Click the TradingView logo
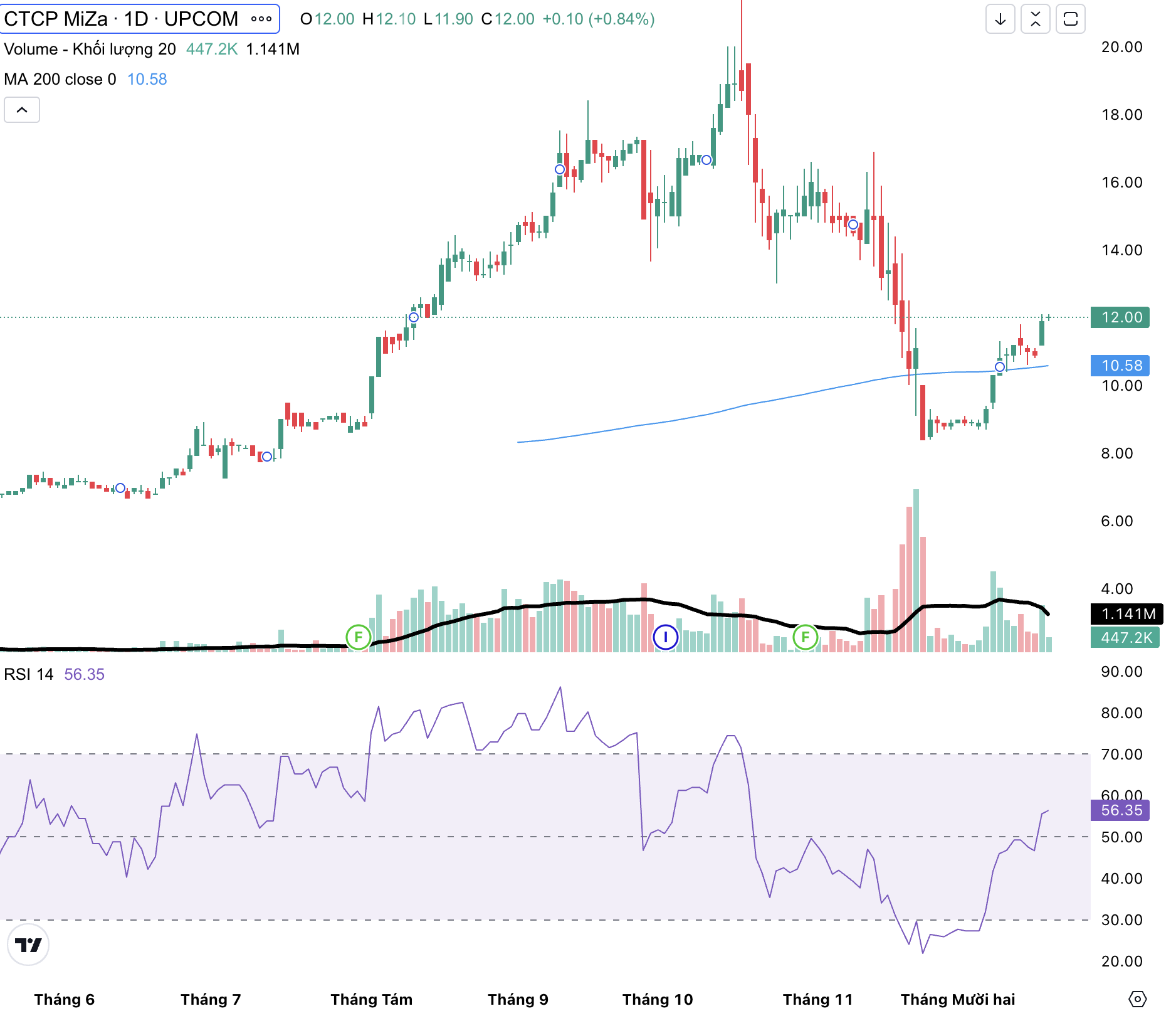Viewport: 1176px width, 1011px height. coord(28,945)
